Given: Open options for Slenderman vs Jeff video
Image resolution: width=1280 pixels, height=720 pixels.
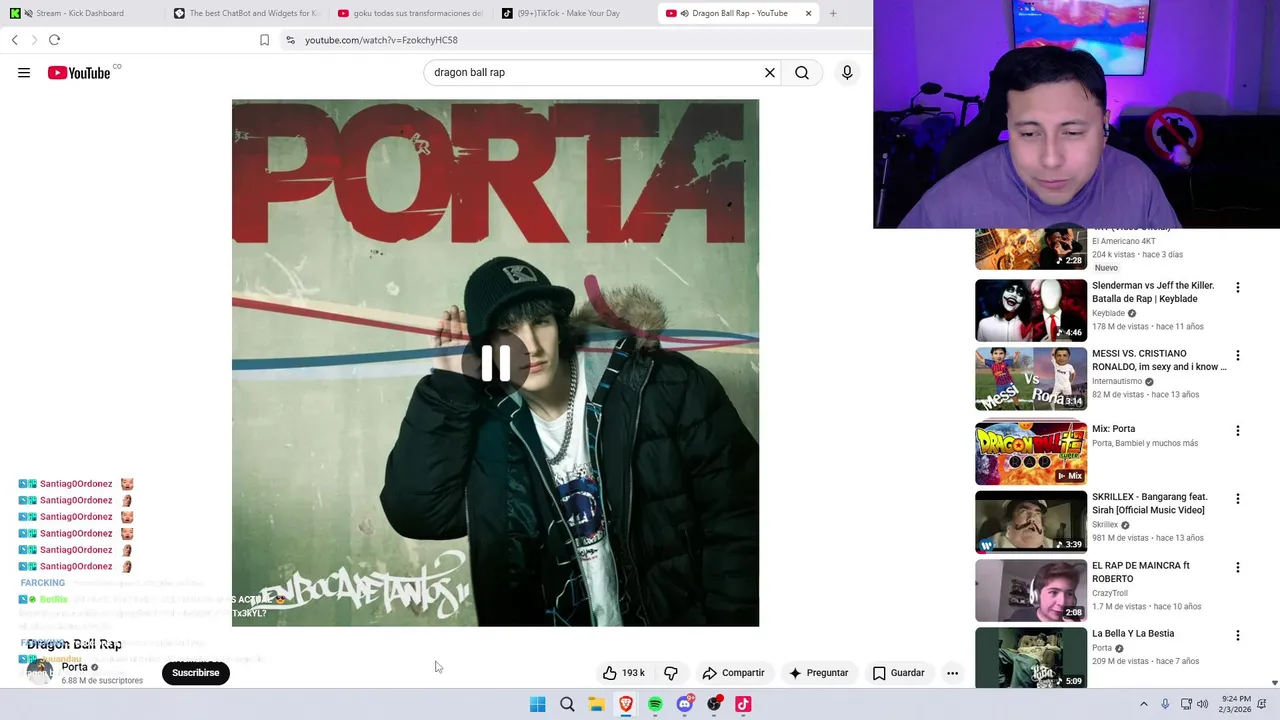Looking at the screenshot, I should [1238, 287].
